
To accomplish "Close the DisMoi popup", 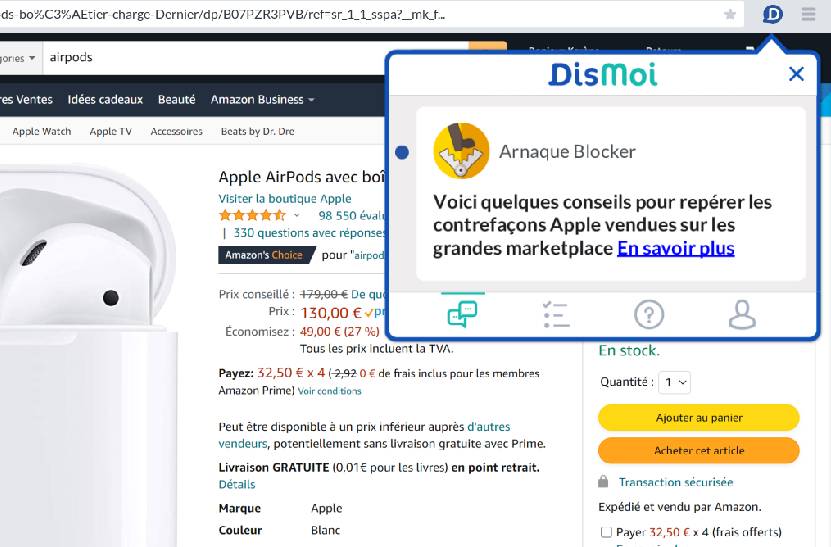I will 796,74.
